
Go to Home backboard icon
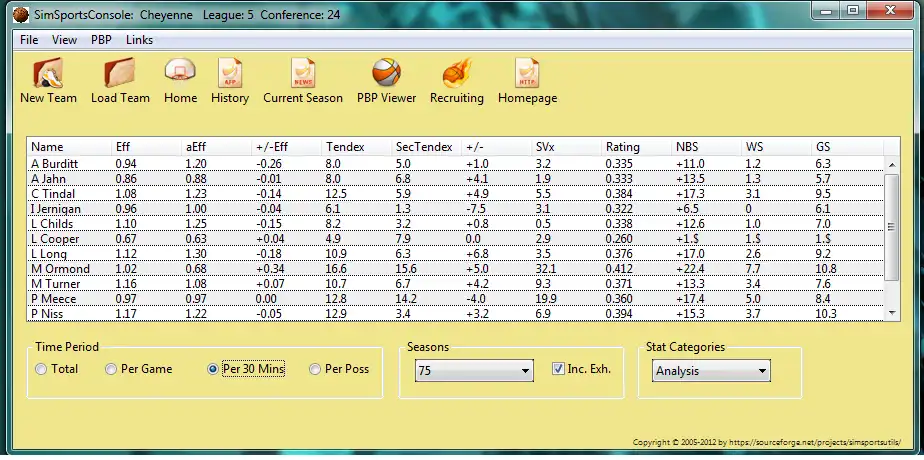pyautogui.click(x=180, y=72)
